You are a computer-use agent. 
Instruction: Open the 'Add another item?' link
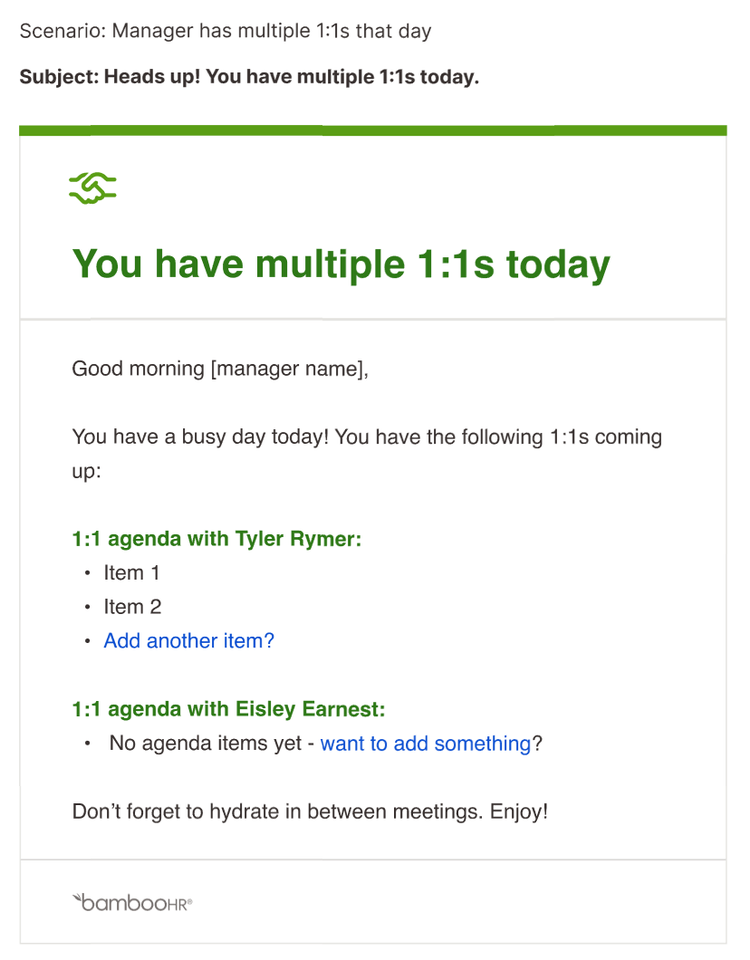coord(189,640)
